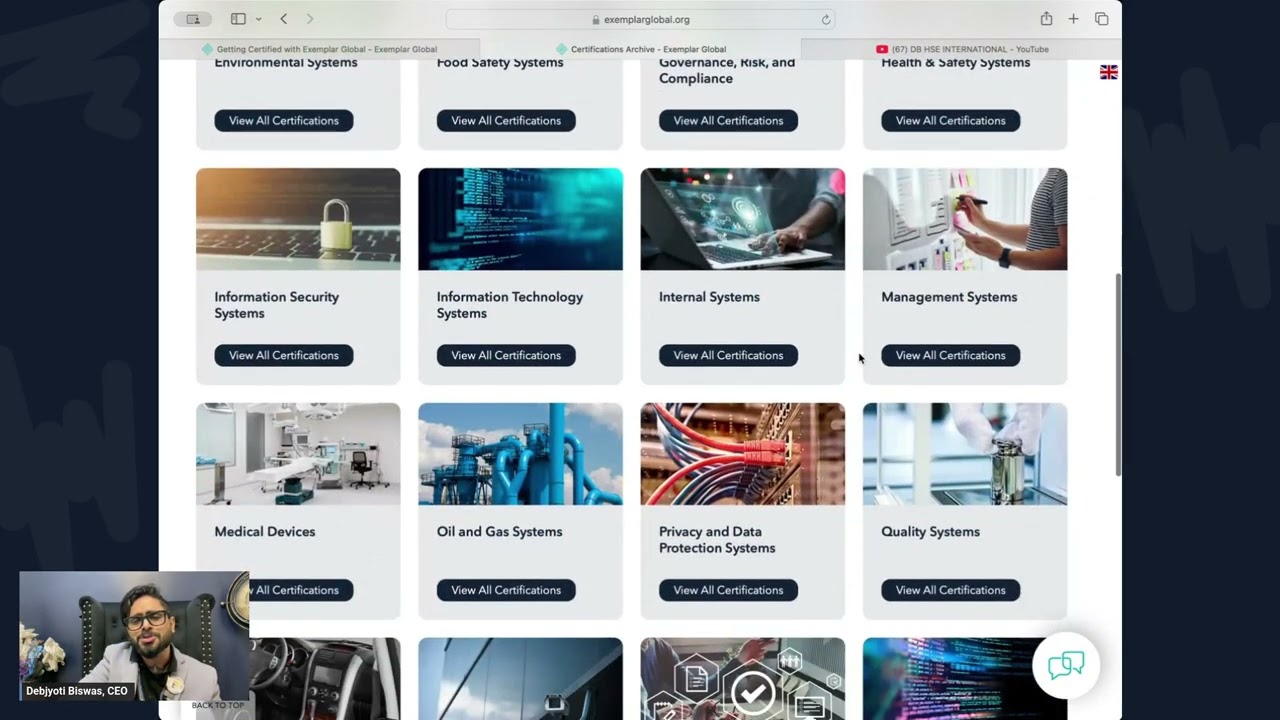Click the Management Systems heading
The height and width of the screenshot is (720, 1280).
(949, 297)
